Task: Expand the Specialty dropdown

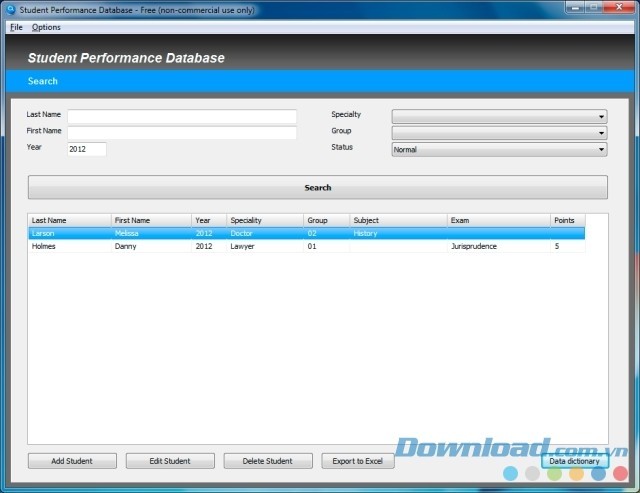Action: [499, 116]
